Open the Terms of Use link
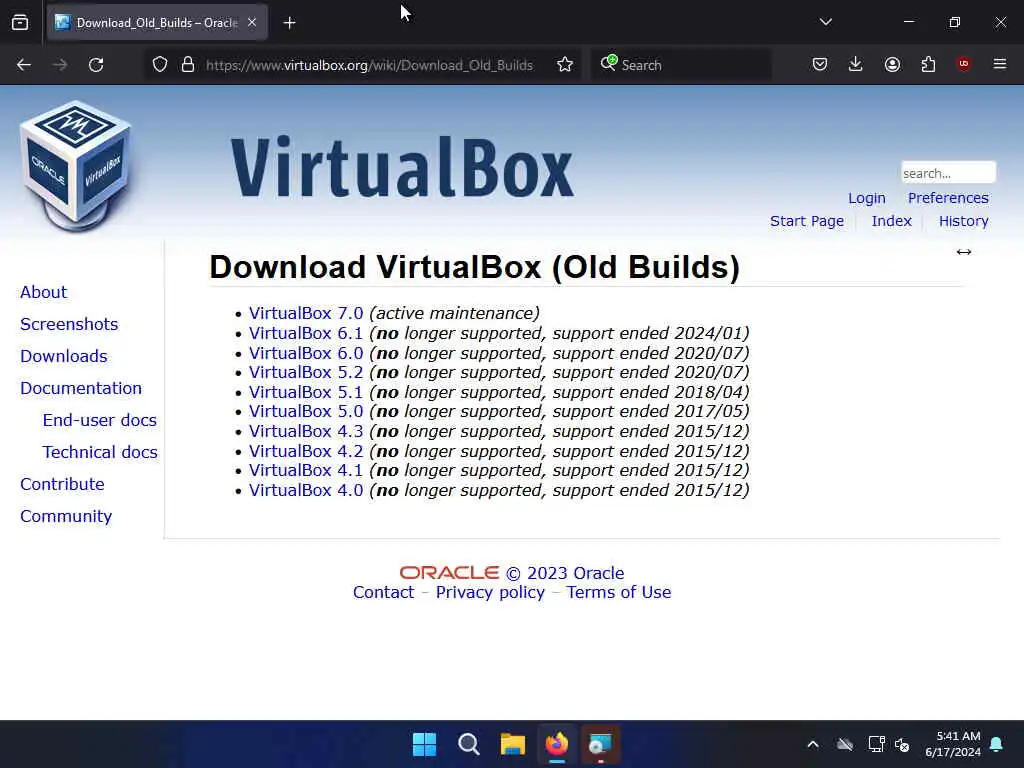 [618, 592]
